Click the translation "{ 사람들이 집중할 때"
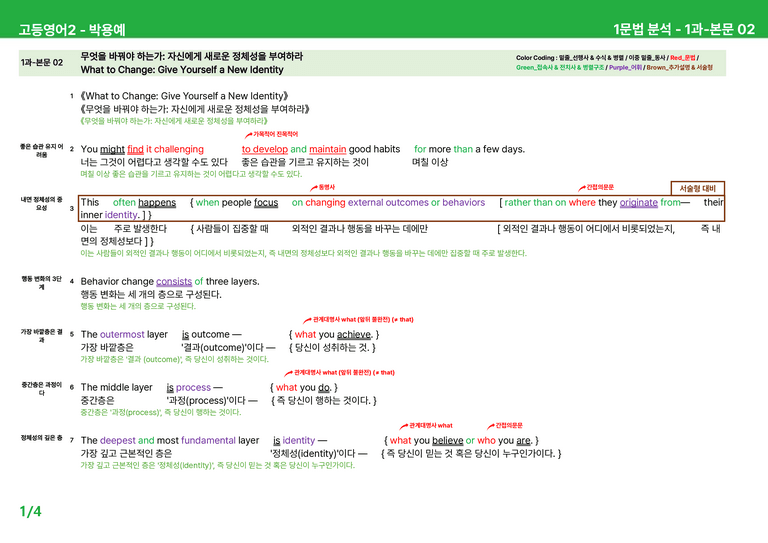The height and width of the screenshot is (543, 768). (x=230, y=229)
